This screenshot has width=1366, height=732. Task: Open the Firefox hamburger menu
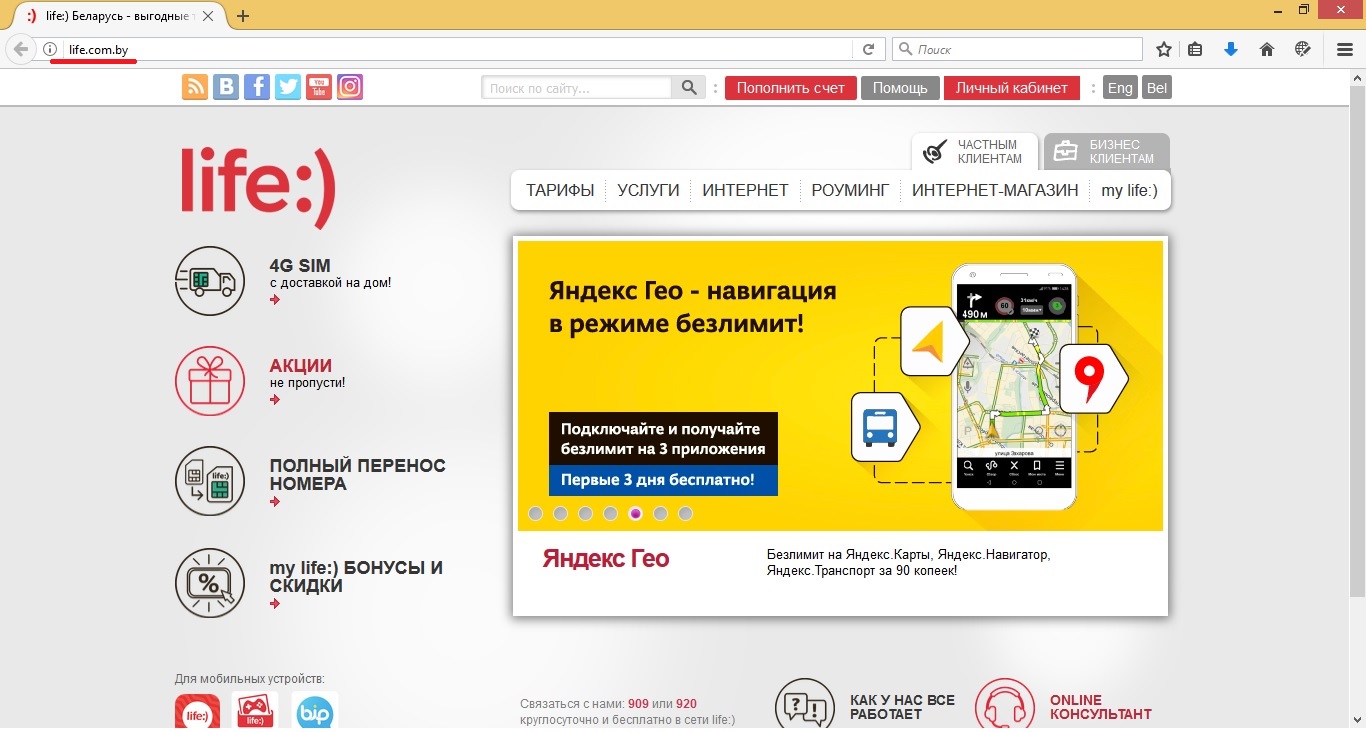[x=1345, y=49]
